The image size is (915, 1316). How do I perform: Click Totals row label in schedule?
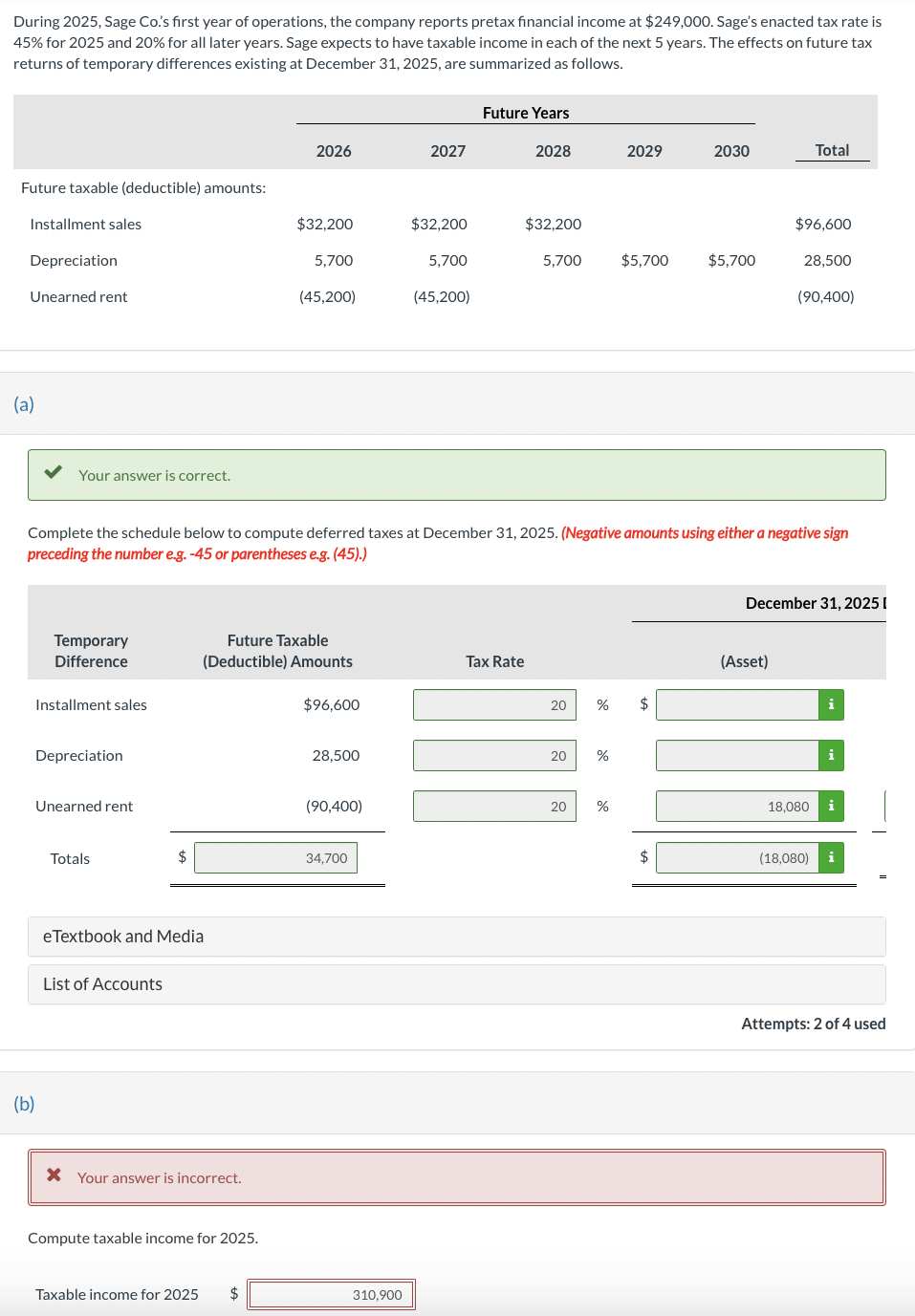(70, 859)
